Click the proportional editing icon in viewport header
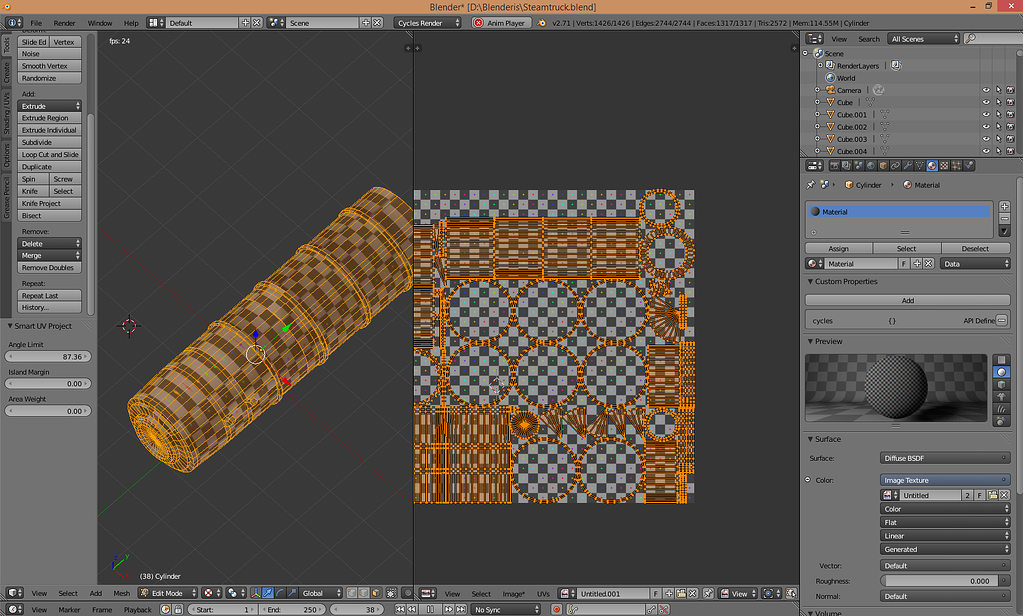 [x=408, y=593]
